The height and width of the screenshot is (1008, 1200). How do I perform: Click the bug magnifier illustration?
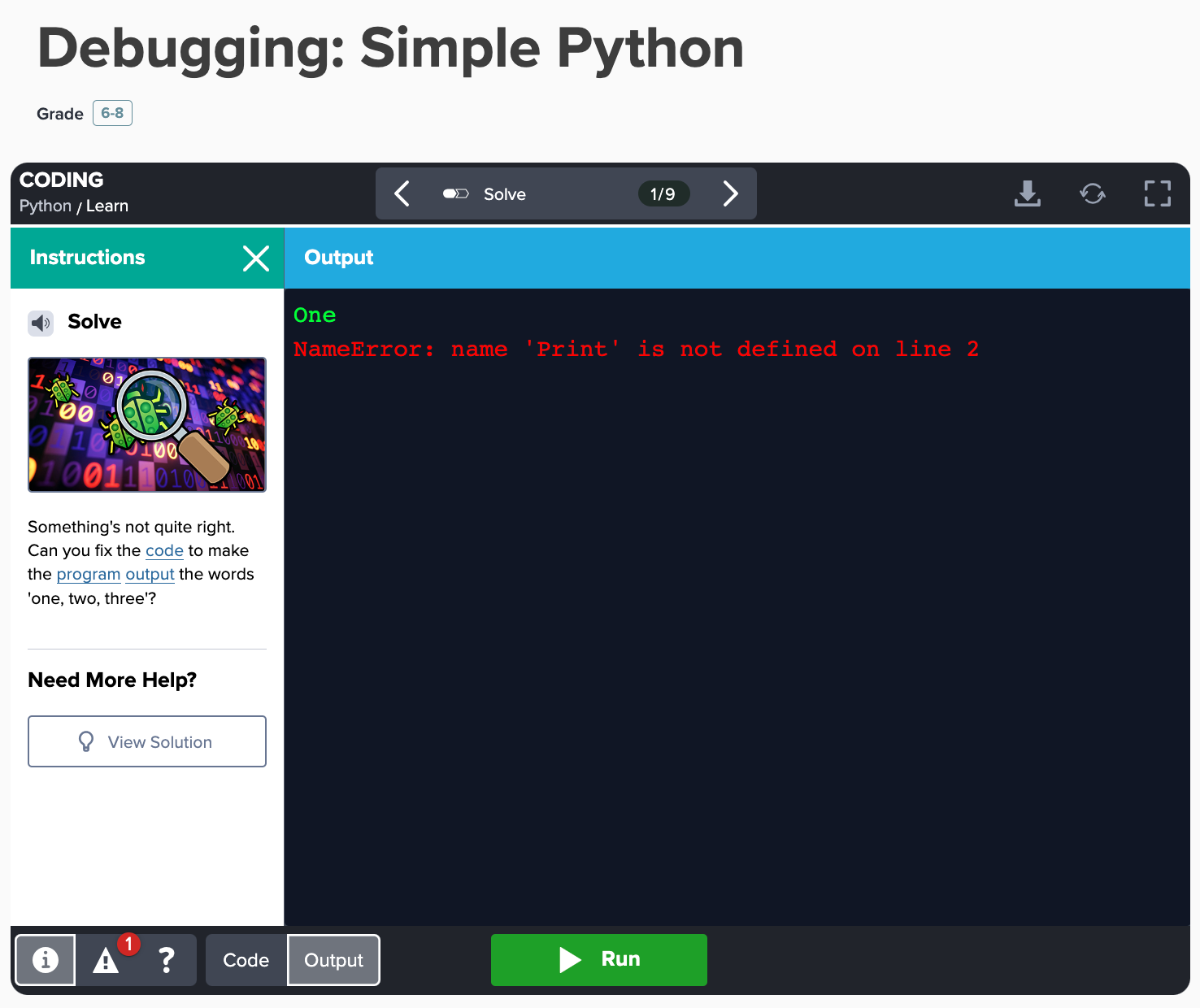(x=147, y=425)
